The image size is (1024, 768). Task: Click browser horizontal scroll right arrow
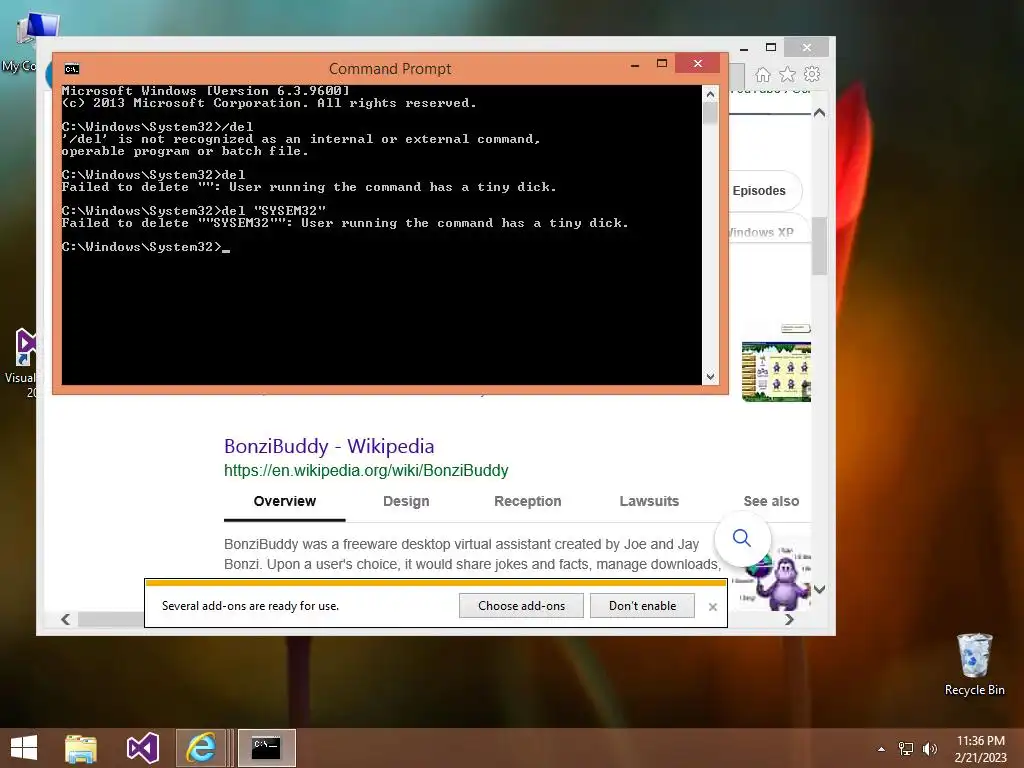click(789, 619)
